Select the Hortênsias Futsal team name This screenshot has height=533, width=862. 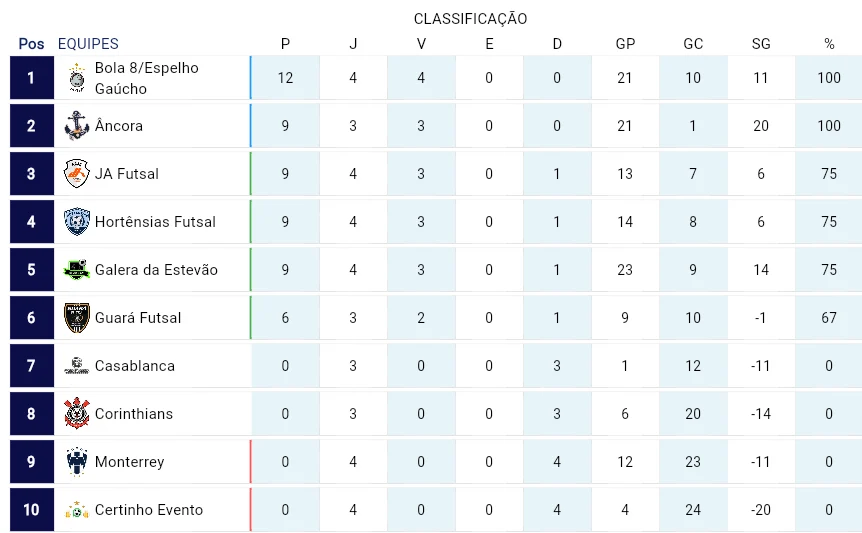155,222
